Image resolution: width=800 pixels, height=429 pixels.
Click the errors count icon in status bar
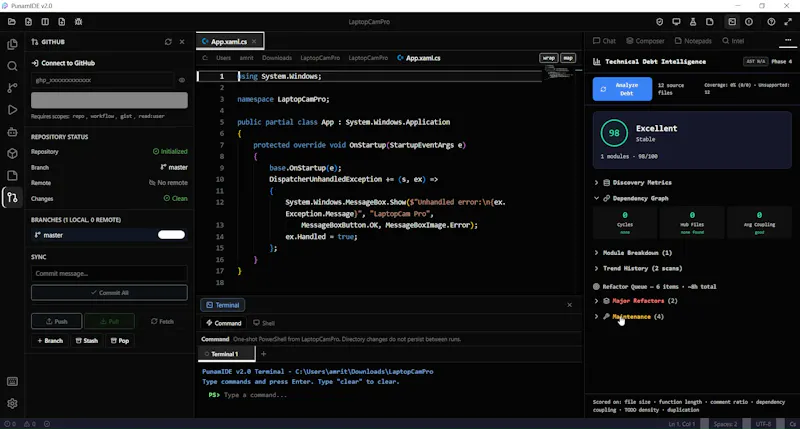(10, 424)
